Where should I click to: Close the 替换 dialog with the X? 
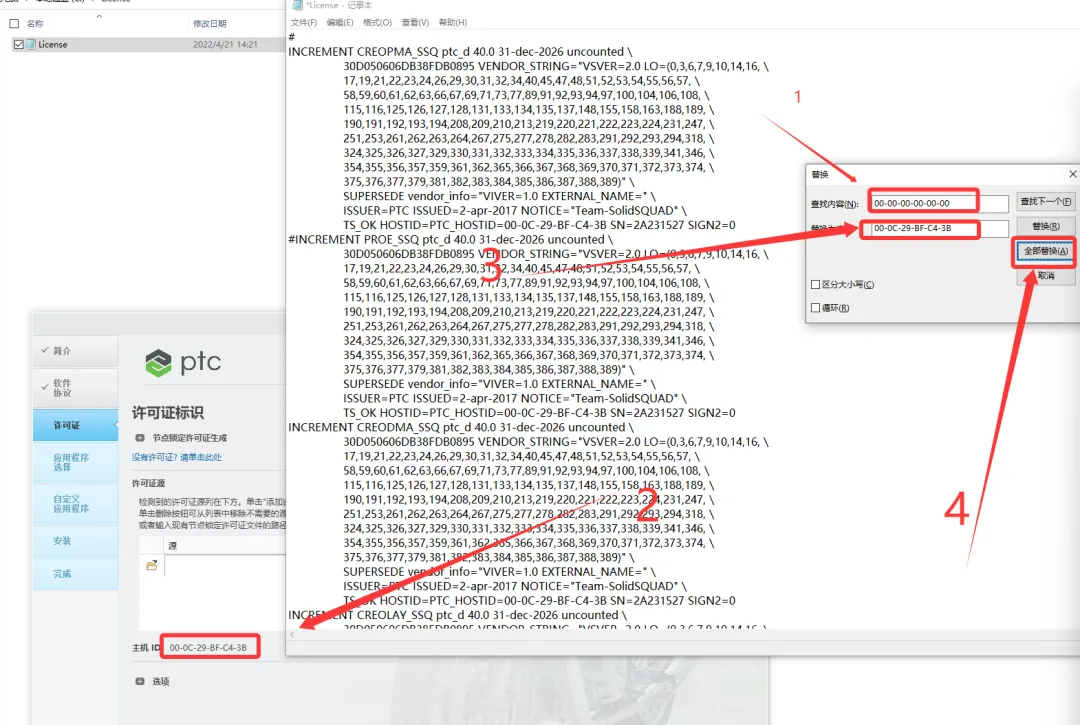pos(1072,174)
